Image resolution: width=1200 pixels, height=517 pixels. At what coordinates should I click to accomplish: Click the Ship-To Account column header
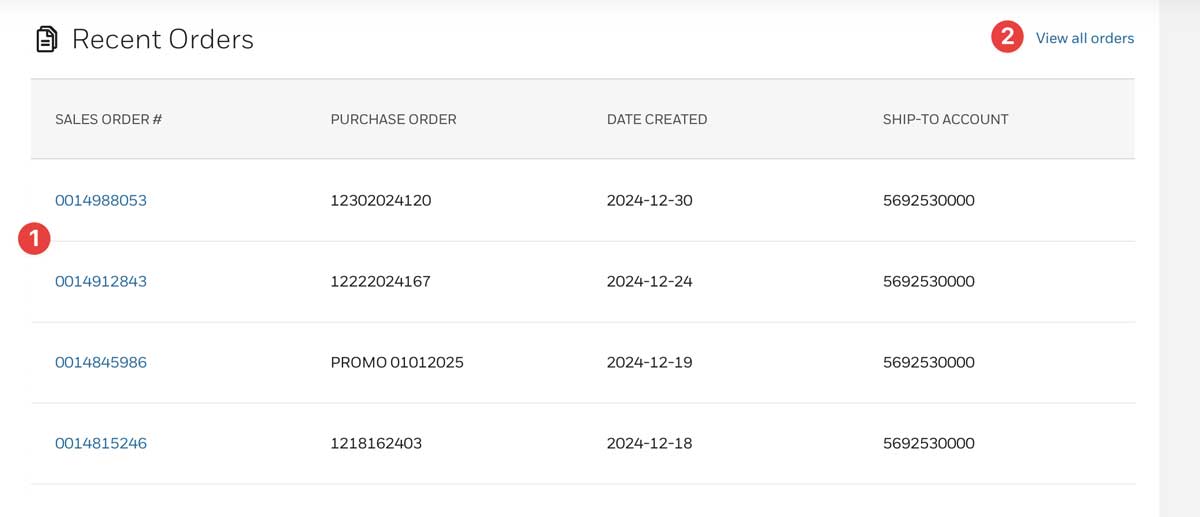pos(945,119)
